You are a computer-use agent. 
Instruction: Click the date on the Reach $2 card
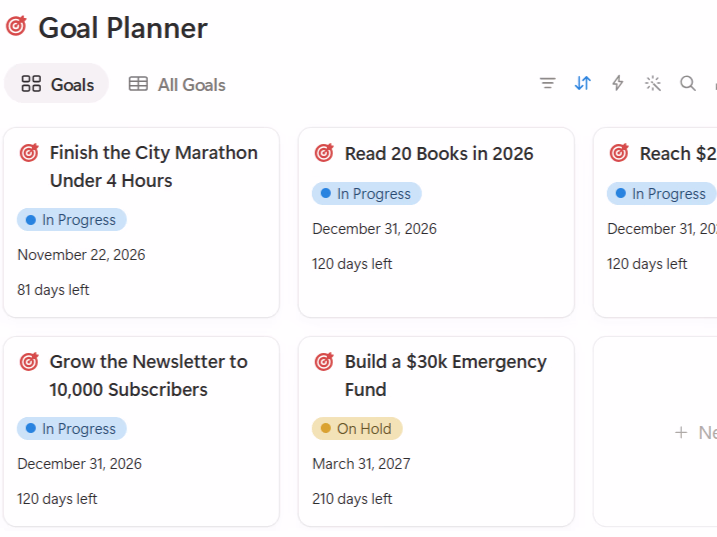pyautogui.click(x=662, y=229)
